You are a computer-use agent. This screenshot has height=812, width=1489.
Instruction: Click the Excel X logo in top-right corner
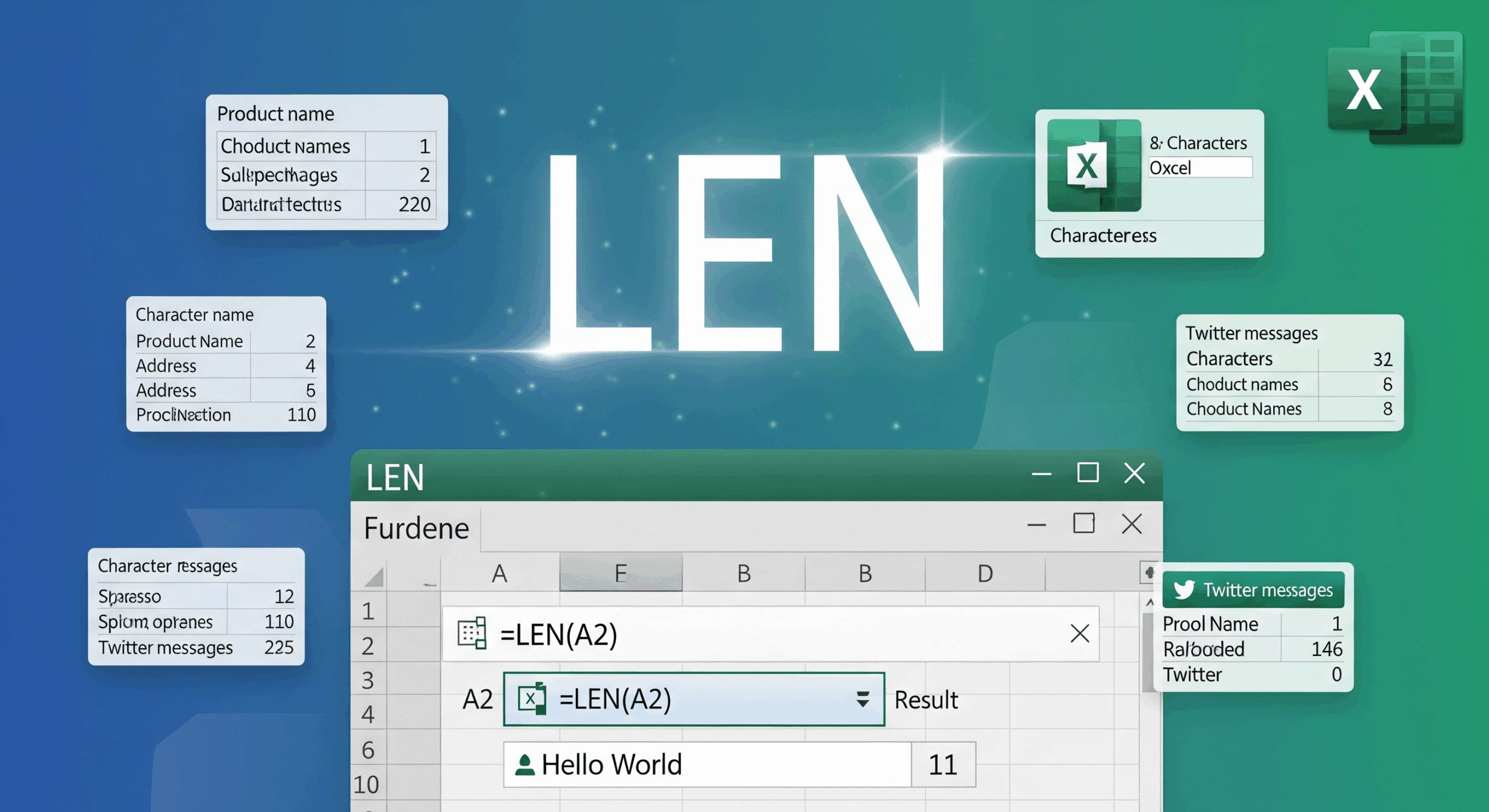(x=1364, y=87)
